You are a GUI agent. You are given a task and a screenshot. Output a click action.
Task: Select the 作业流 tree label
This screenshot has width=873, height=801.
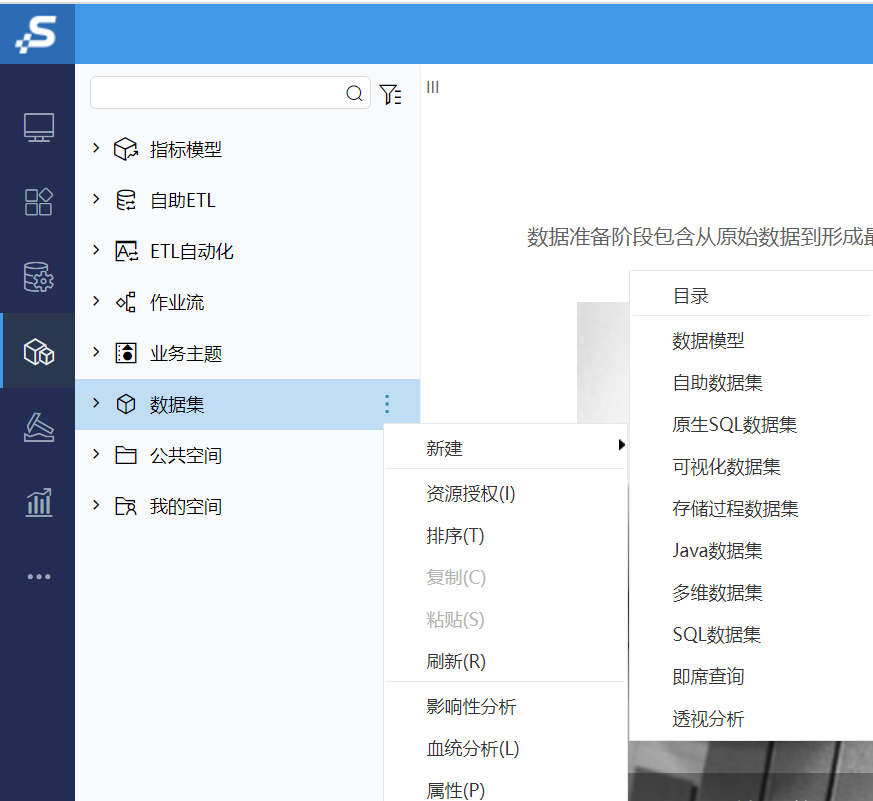176,302
